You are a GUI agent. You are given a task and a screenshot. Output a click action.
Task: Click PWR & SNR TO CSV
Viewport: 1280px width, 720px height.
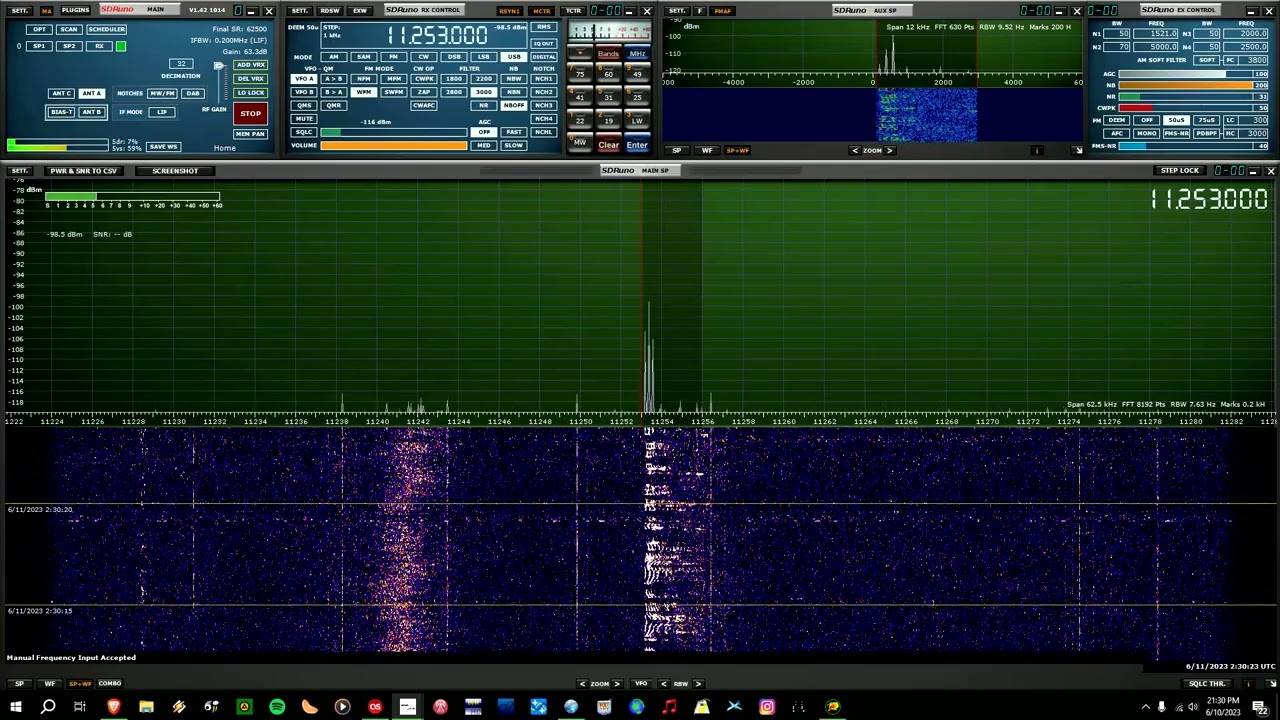point(83,171)
